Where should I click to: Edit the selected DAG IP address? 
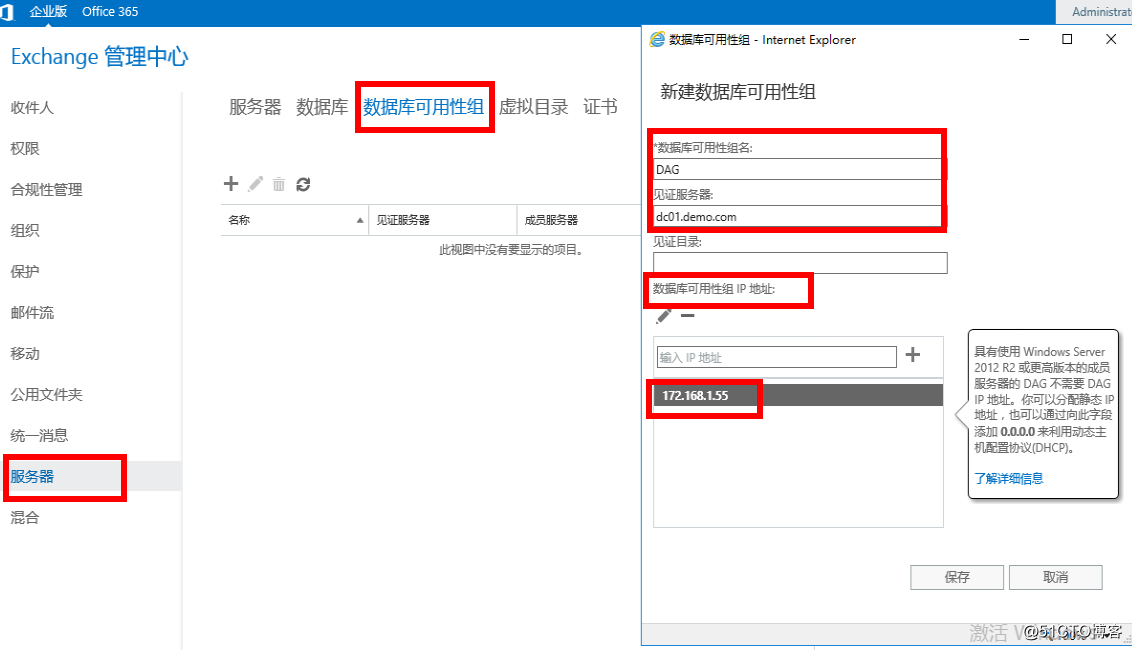click(663, 316)
